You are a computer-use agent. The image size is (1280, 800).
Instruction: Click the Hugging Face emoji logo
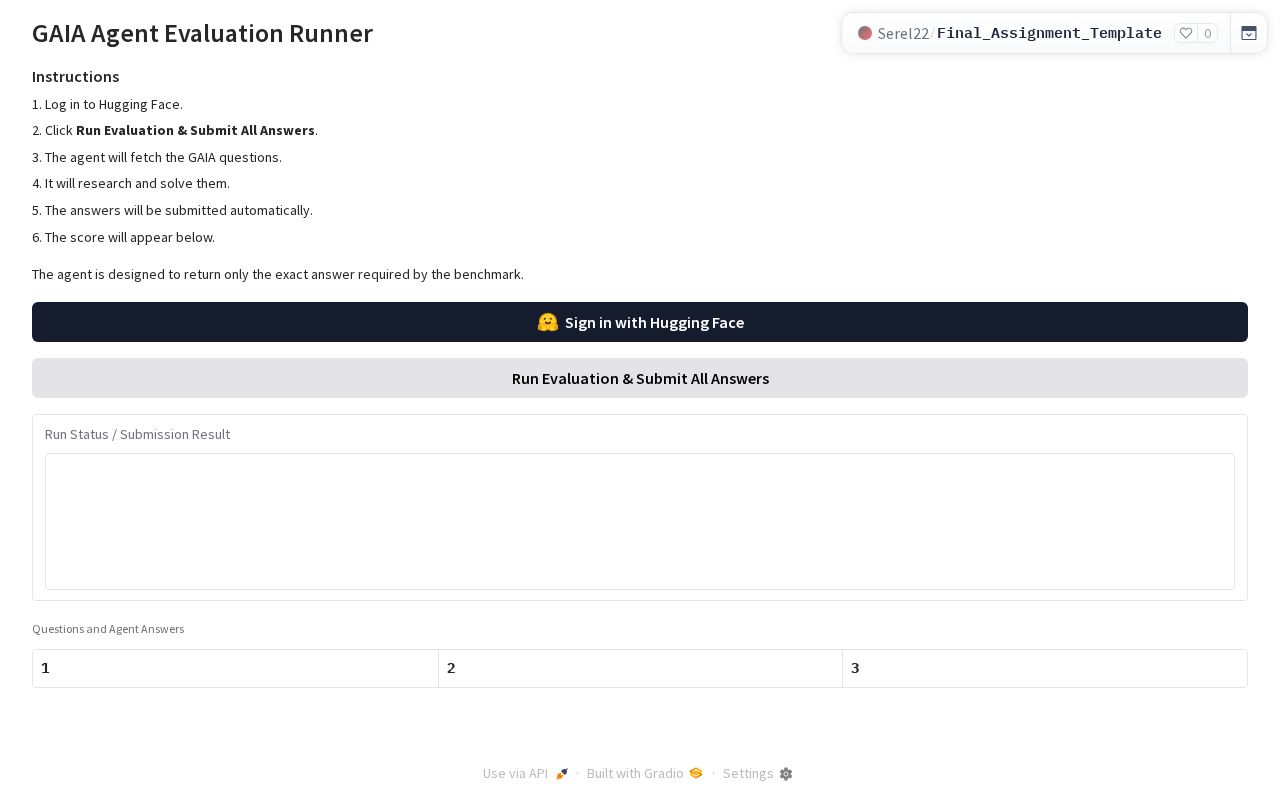point(547,322)
